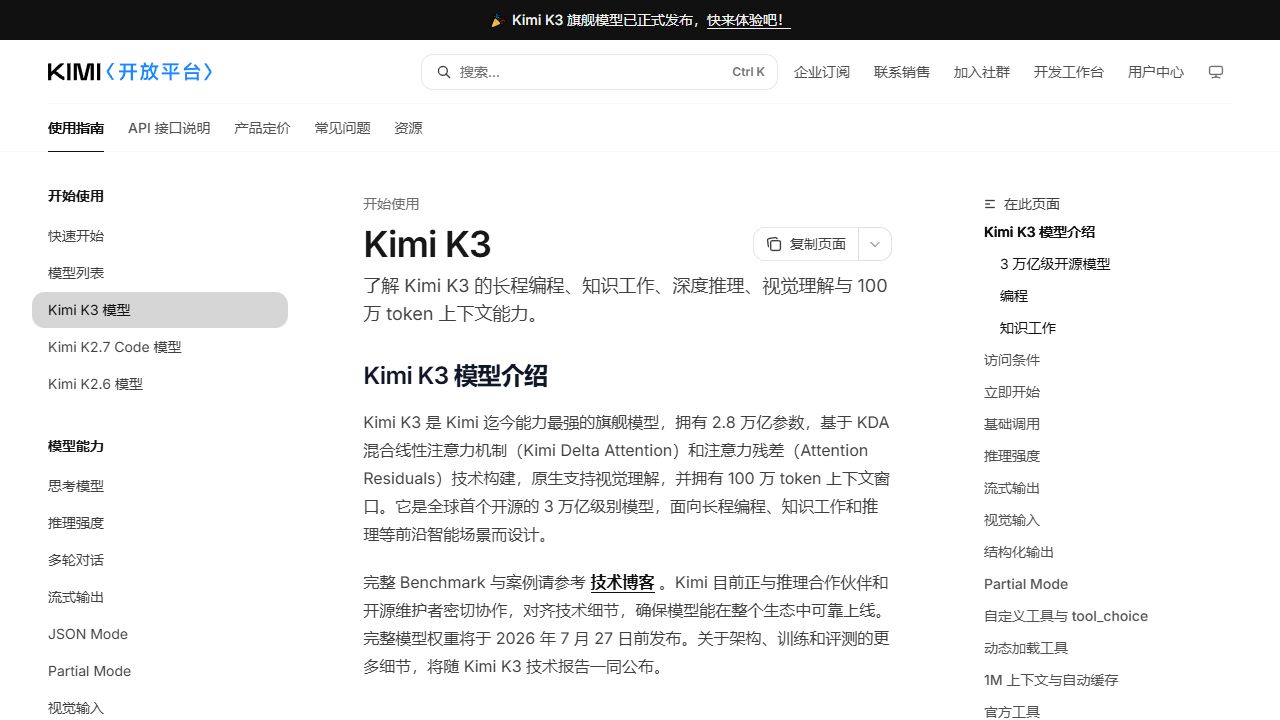Click the 加入社群 link
1280x720 pixels.
982,72
